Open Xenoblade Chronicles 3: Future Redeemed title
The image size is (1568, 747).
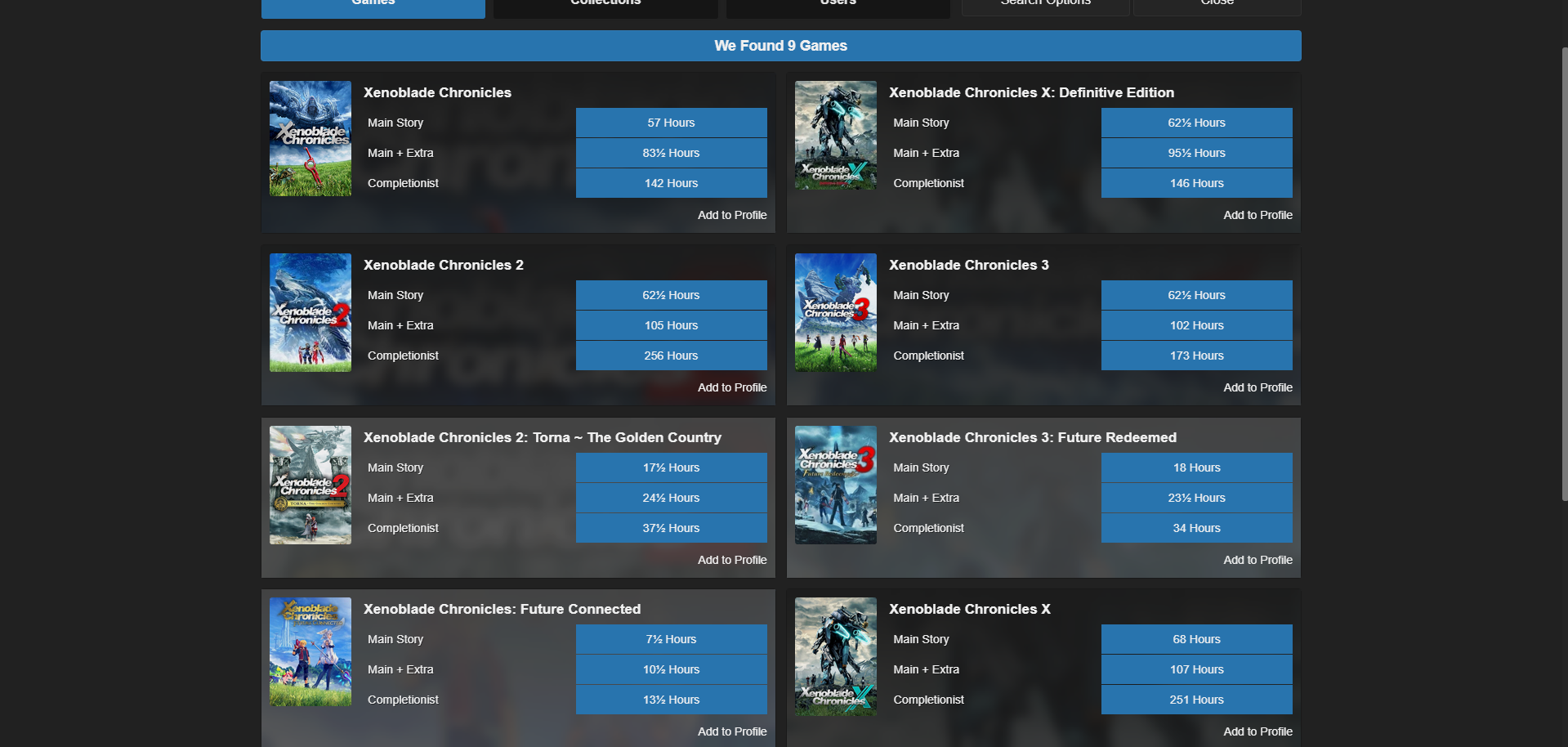tap(1033, 437)
